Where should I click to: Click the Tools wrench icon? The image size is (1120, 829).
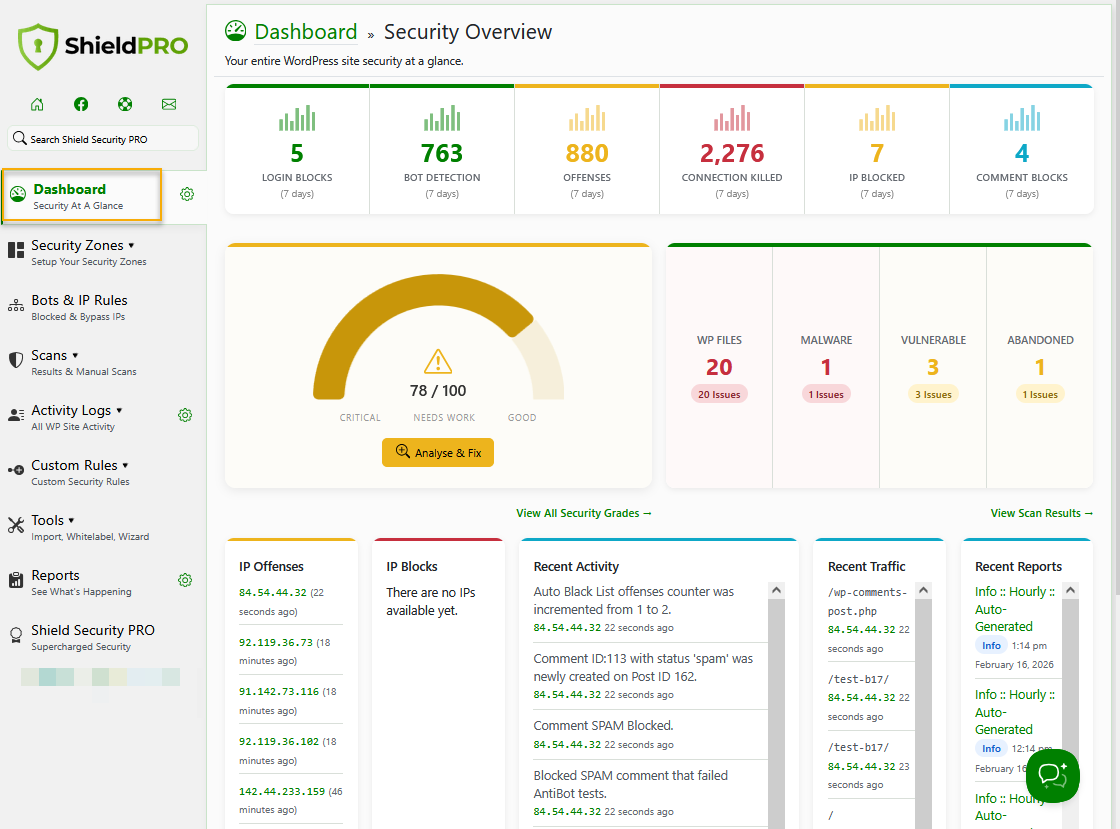point(16,525)
